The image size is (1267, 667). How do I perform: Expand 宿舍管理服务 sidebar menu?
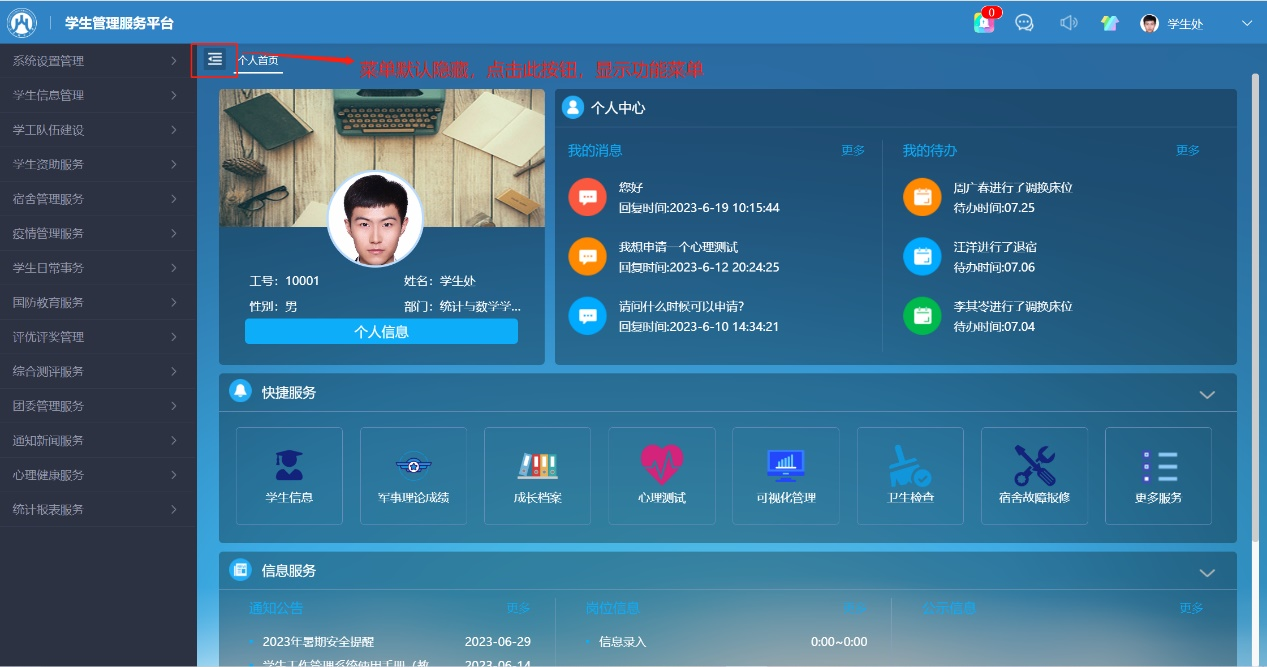coord(98,199)
